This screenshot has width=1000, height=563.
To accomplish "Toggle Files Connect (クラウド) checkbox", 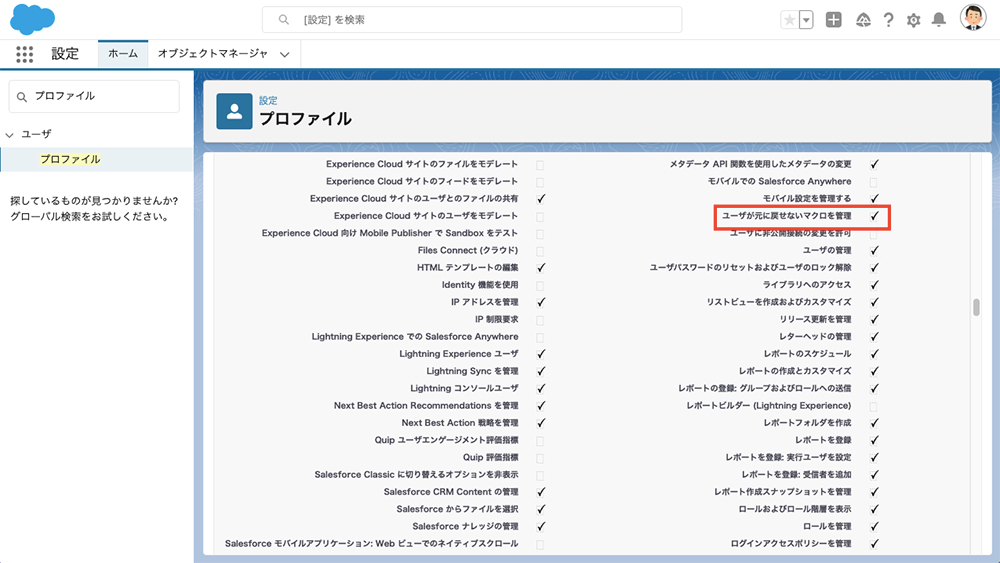I will [540, 251].
